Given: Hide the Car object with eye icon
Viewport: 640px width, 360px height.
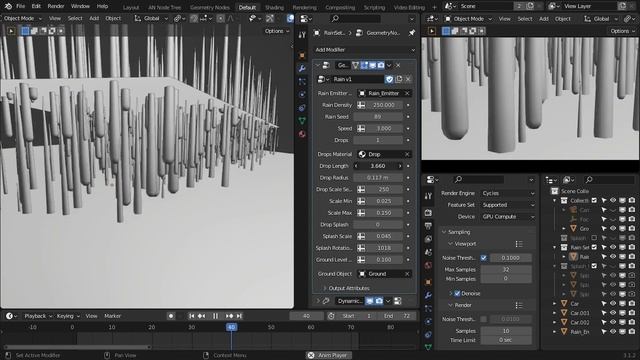Looking at the screenshot, I should coord(613,304).
